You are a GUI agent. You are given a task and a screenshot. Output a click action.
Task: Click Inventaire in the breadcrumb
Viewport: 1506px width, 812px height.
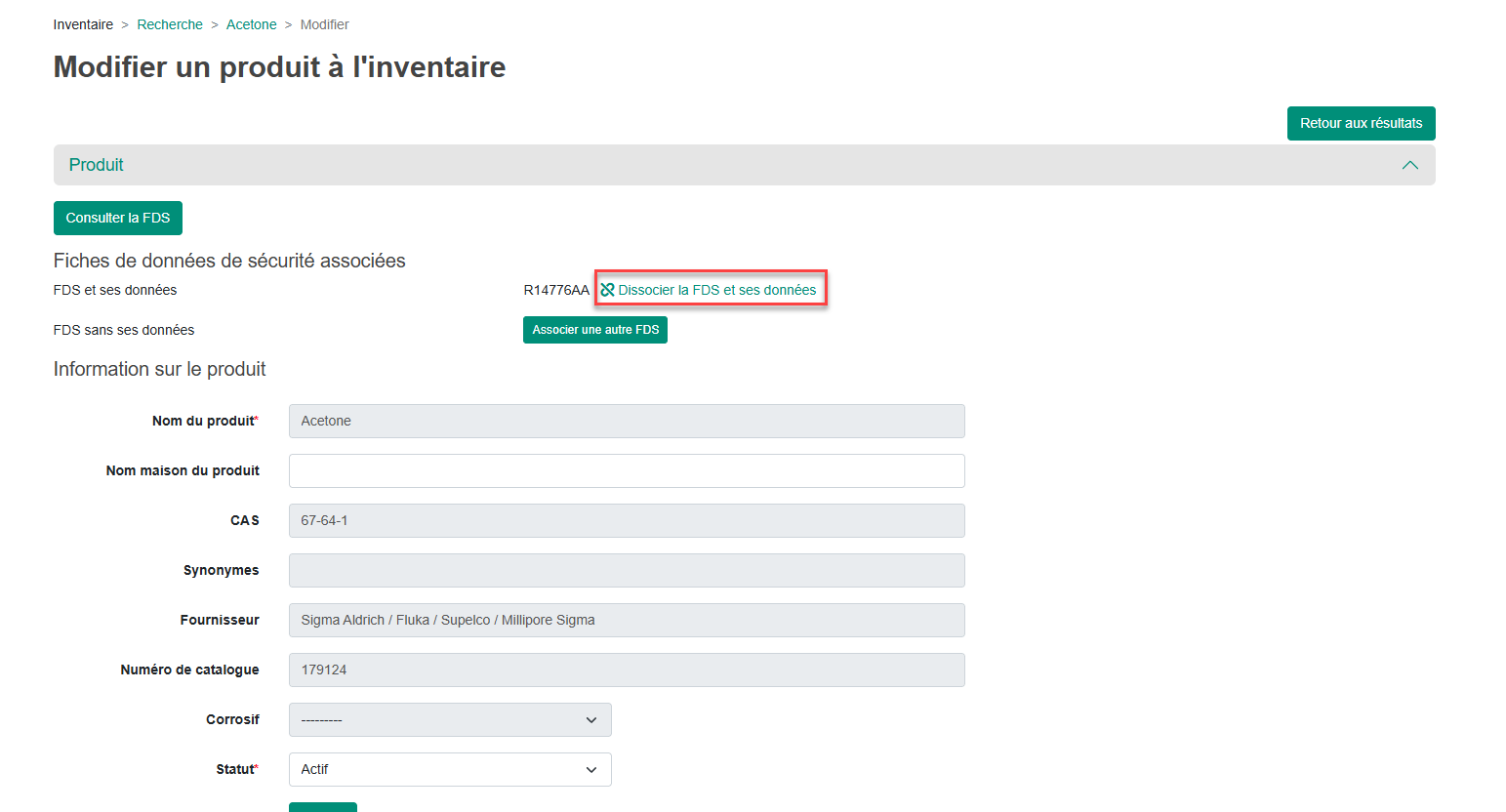(83, 24)
